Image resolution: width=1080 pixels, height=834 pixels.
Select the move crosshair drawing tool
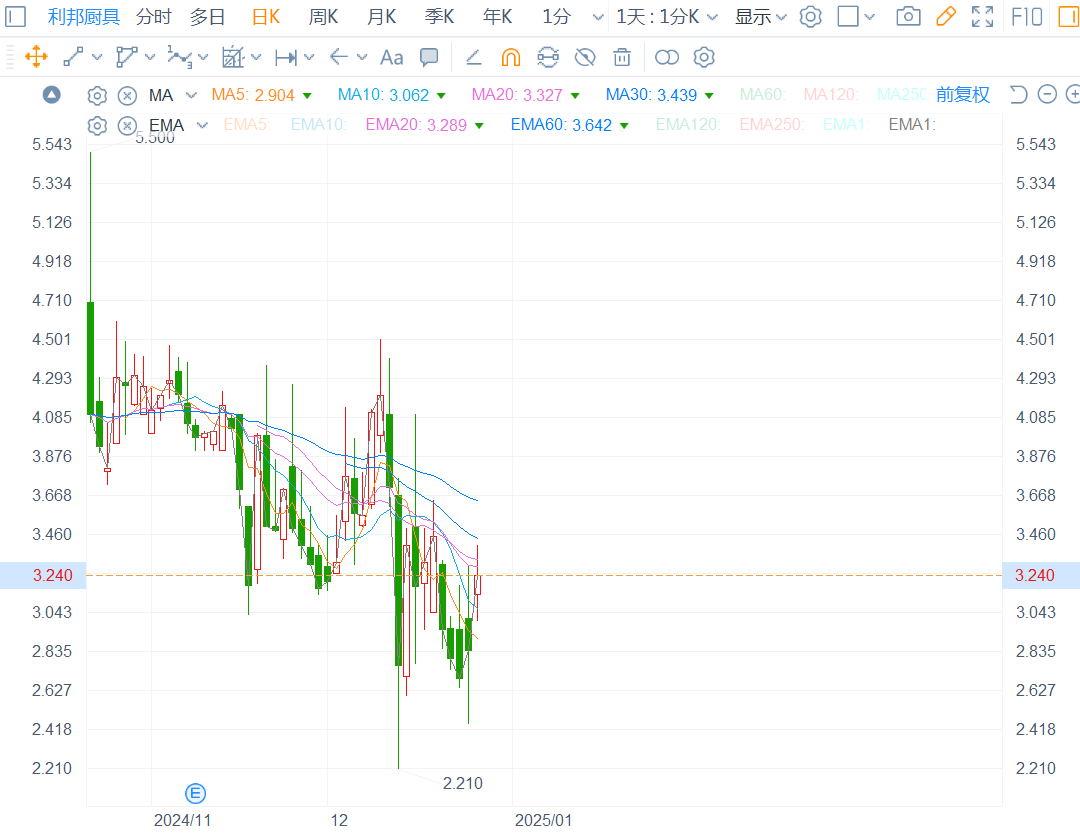[36, 57]
